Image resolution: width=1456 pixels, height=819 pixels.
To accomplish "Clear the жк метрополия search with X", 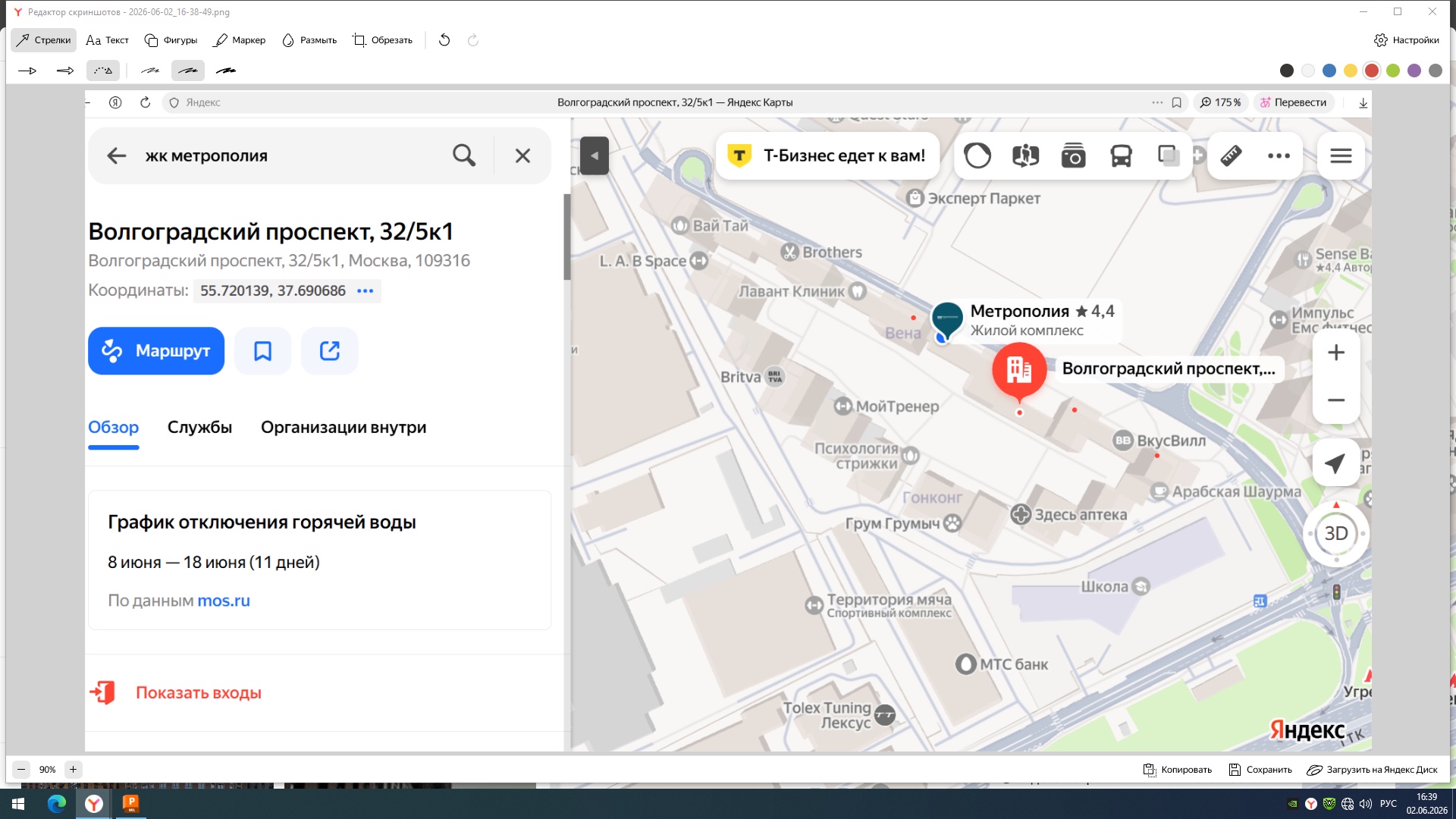I will pos(522,155).
